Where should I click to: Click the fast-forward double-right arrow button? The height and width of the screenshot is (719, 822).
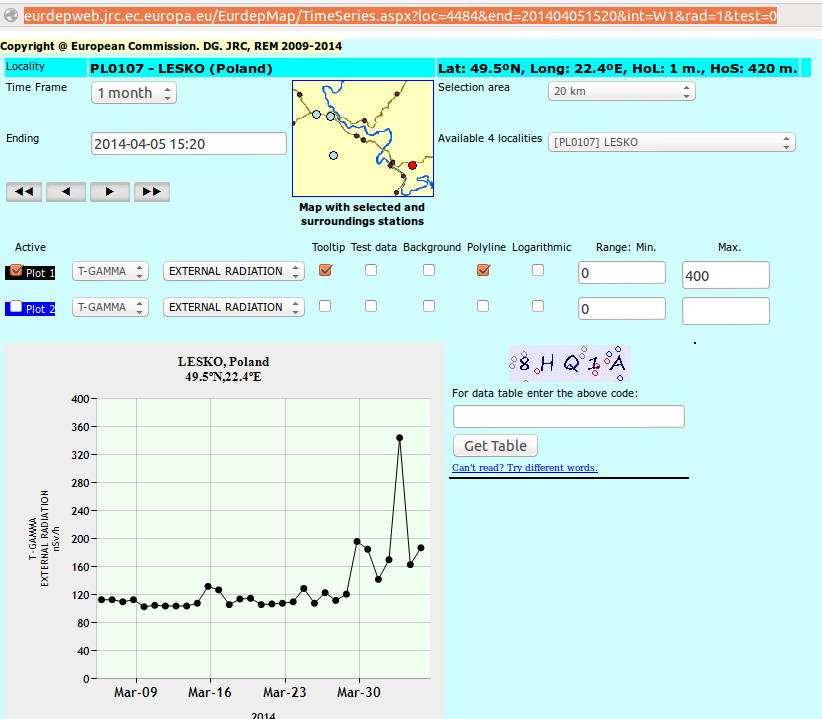coord(152,192)
